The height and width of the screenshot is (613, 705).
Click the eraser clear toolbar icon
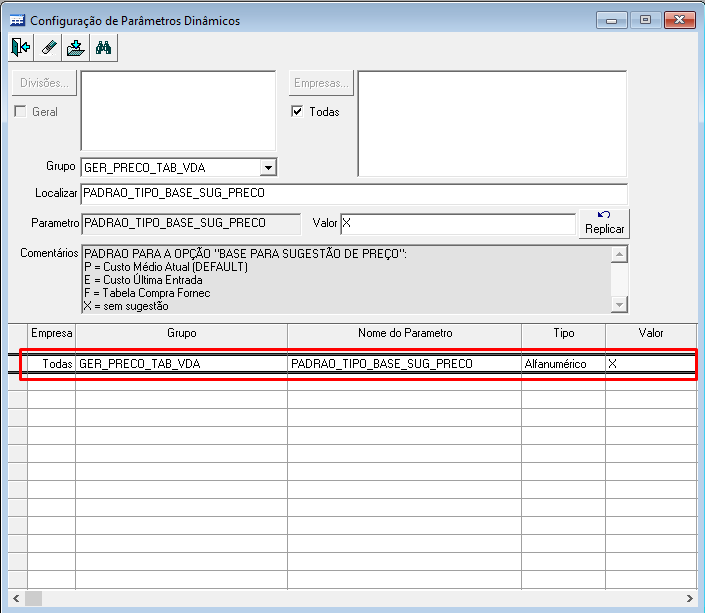coord(49,47)
